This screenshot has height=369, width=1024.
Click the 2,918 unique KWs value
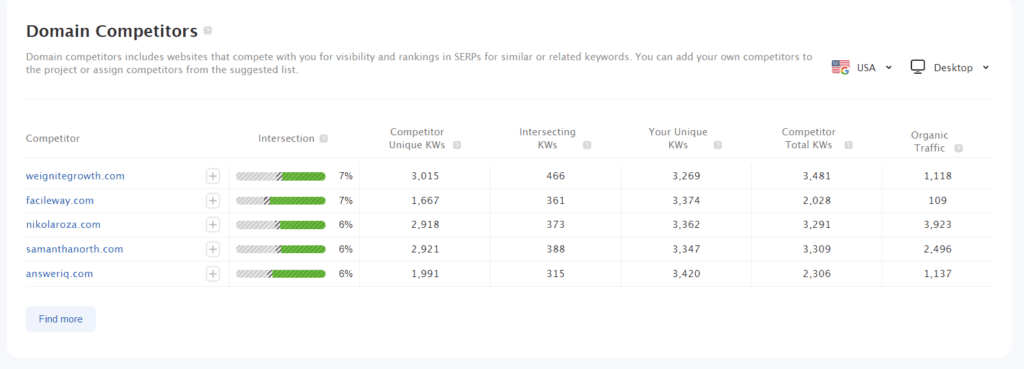(x=425, y=225)
